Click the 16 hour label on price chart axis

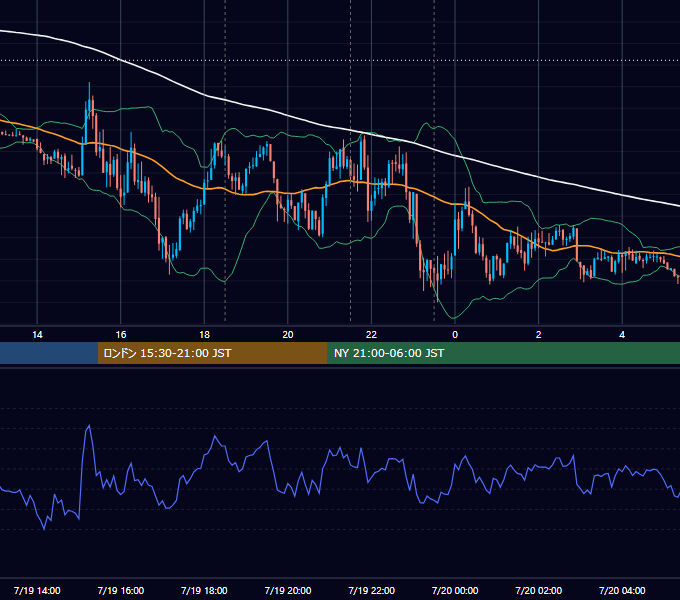tap(121, 335)
